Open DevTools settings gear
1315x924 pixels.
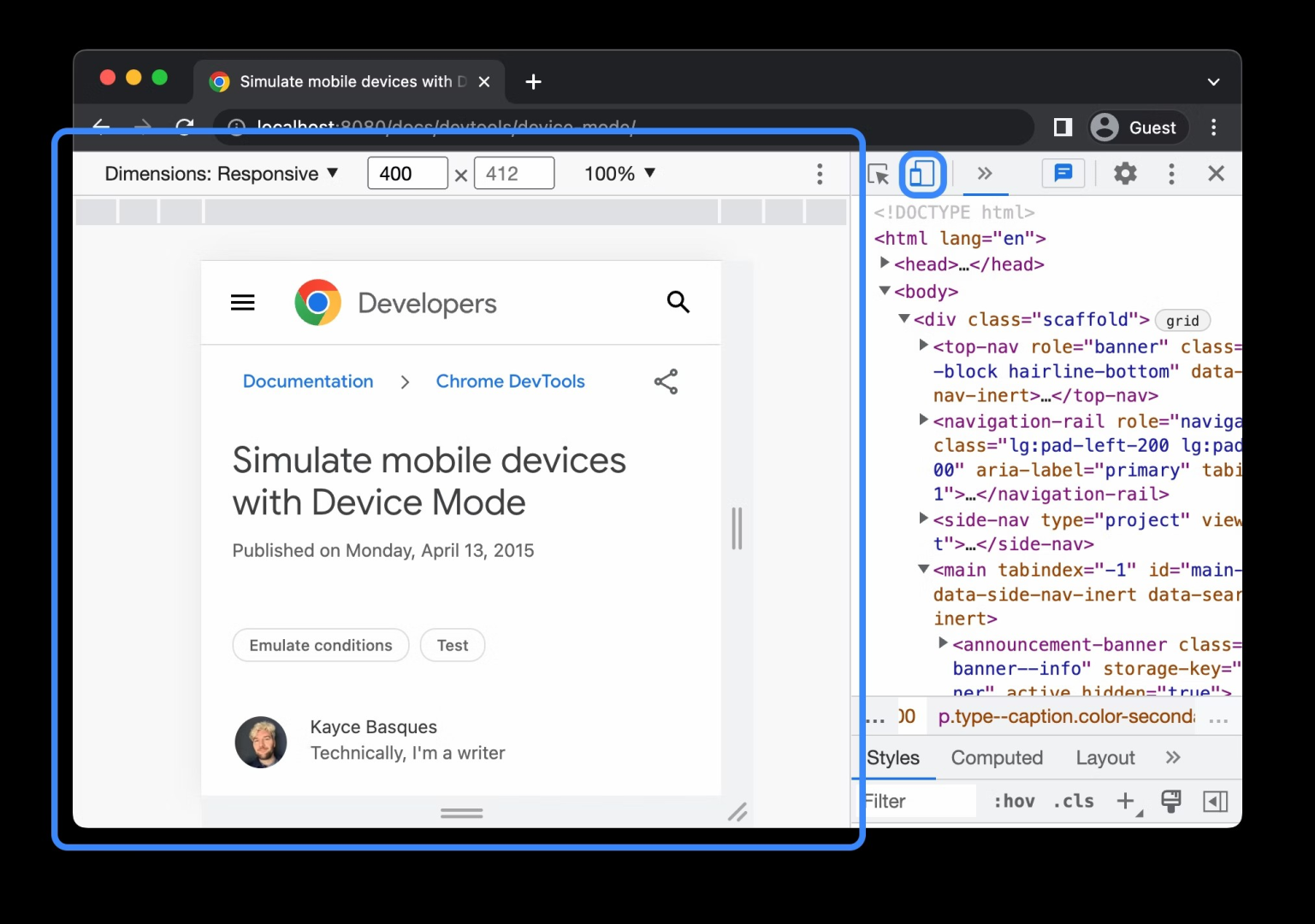click(1125, 174)
